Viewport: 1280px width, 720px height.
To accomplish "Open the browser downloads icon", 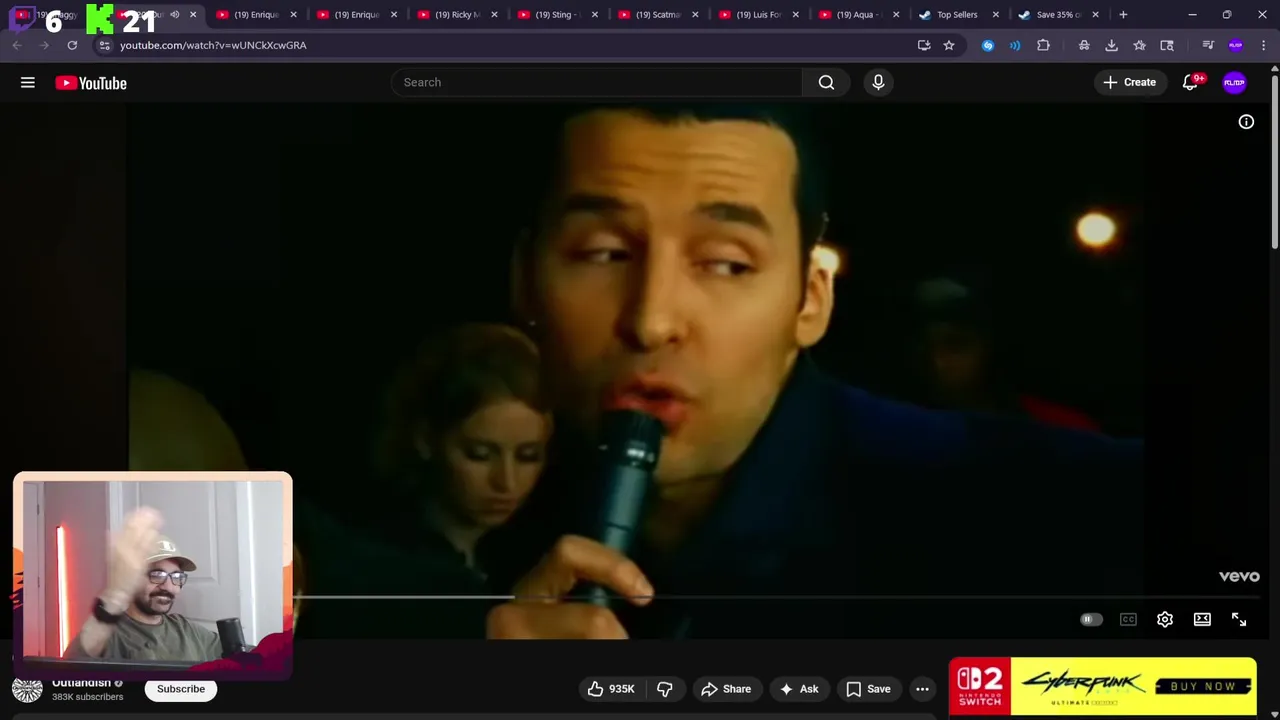I will click(1111, 45).
